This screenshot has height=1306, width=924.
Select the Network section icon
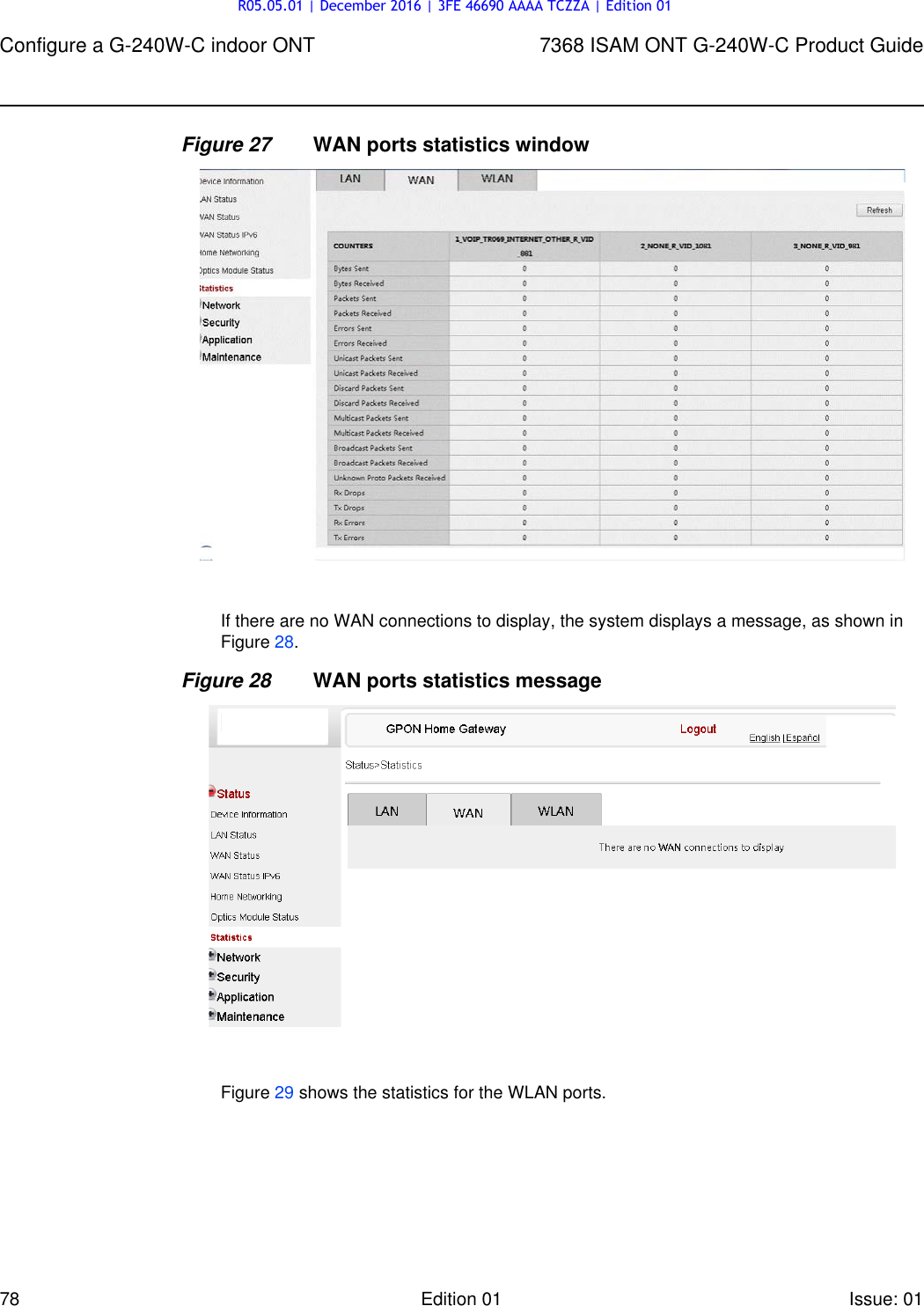tap(211, 955)
